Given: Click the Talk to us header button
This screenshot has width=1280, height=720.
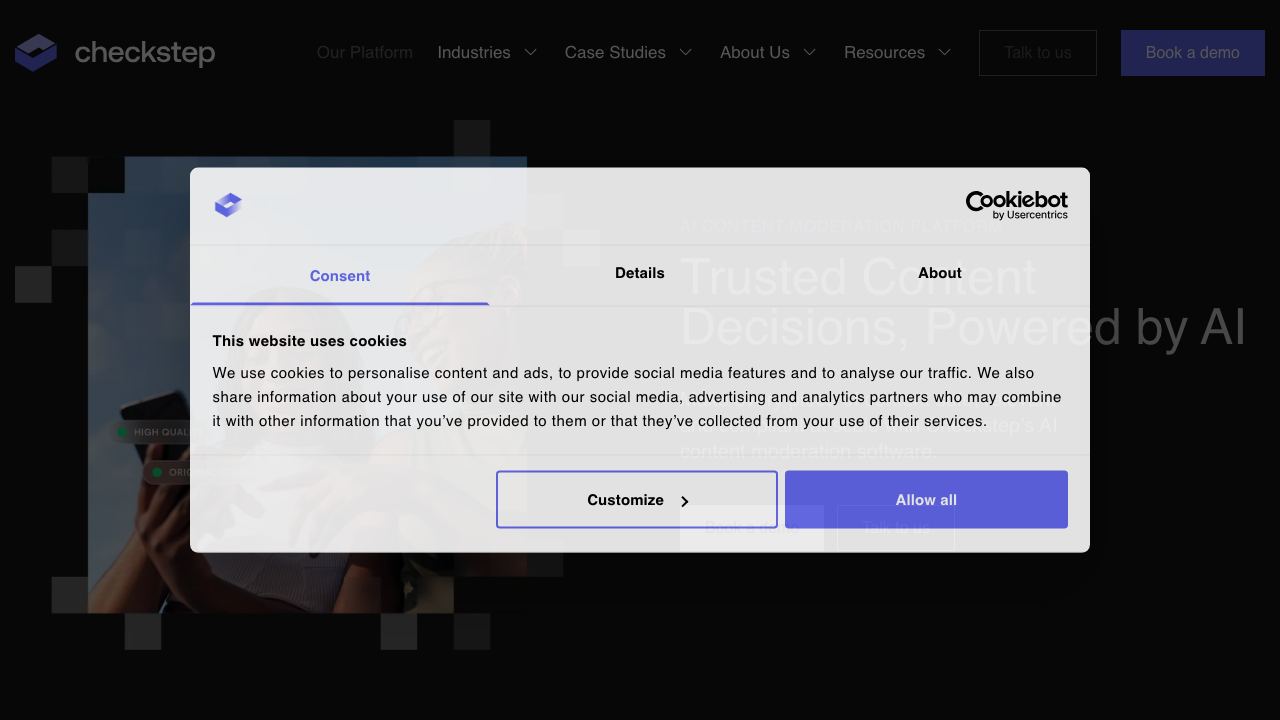Looking at the screenshot, I should tap(1038, 53).
